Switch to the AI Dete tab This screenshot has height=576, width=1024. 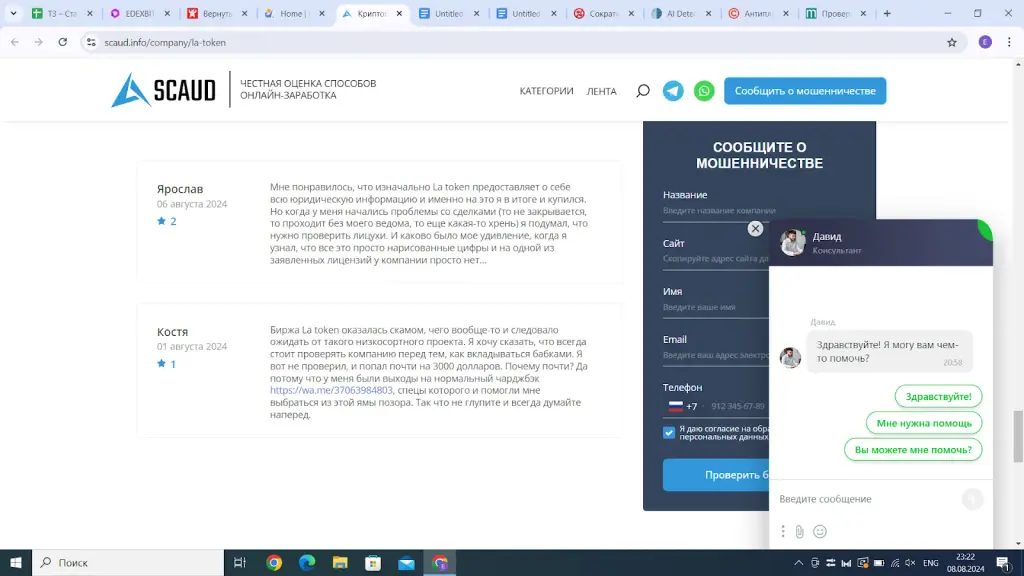(680, 13)
